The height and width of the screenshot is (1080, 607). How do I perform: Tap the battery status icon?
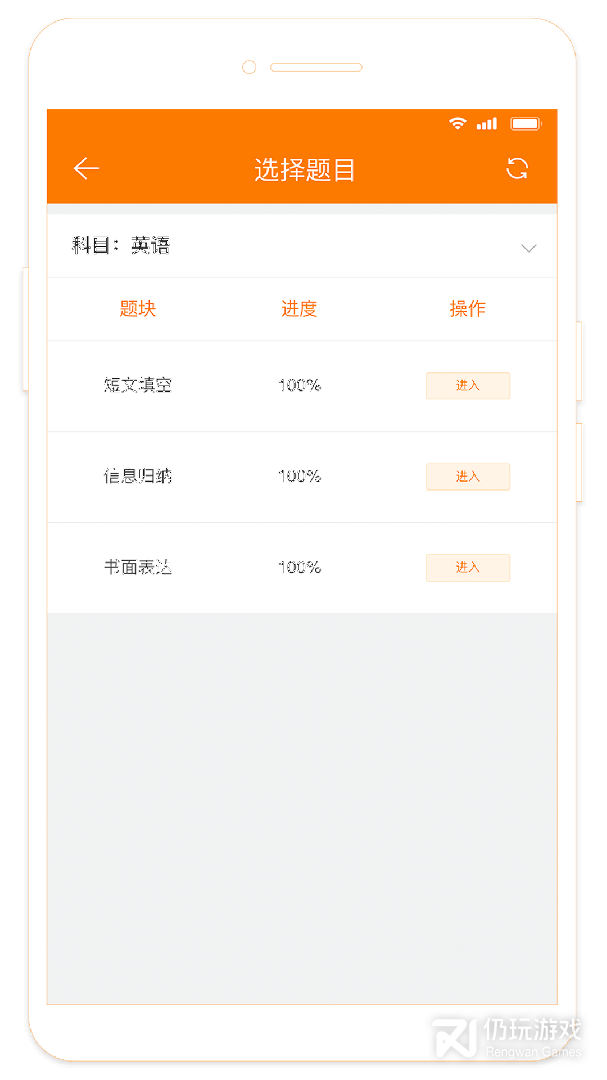coord(525,124)
